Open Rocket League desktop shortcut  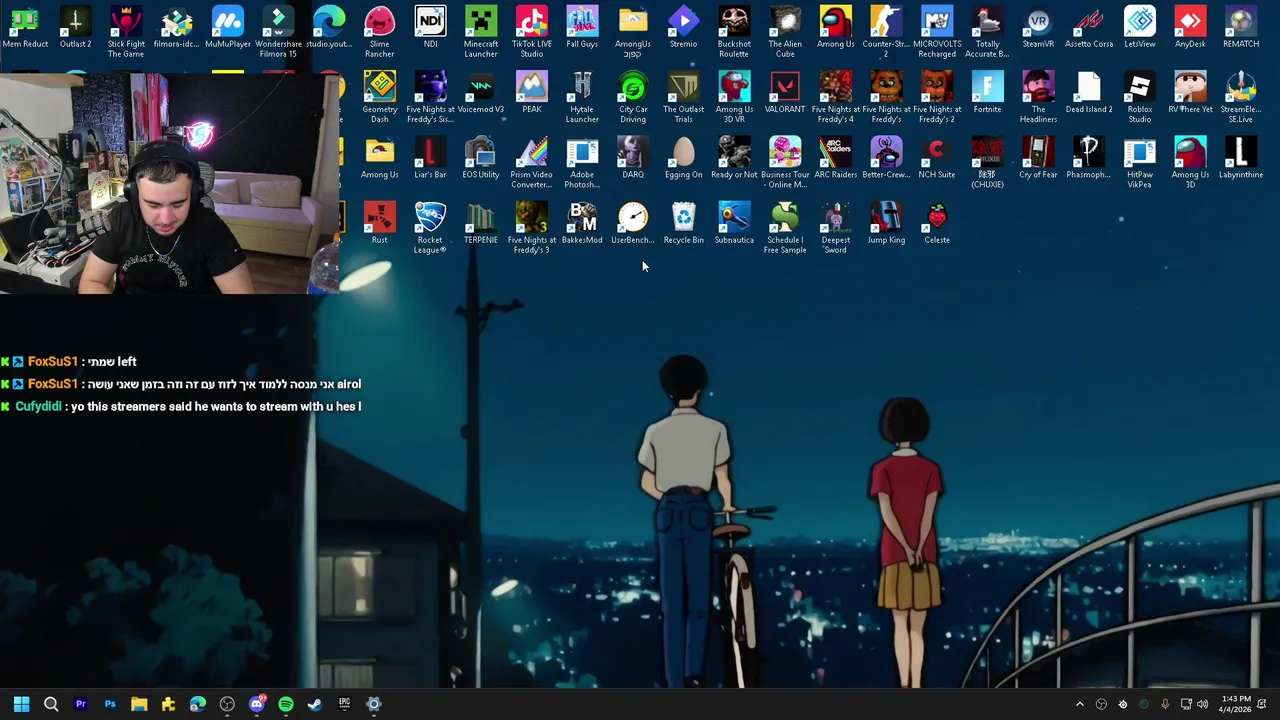[430, 227]
